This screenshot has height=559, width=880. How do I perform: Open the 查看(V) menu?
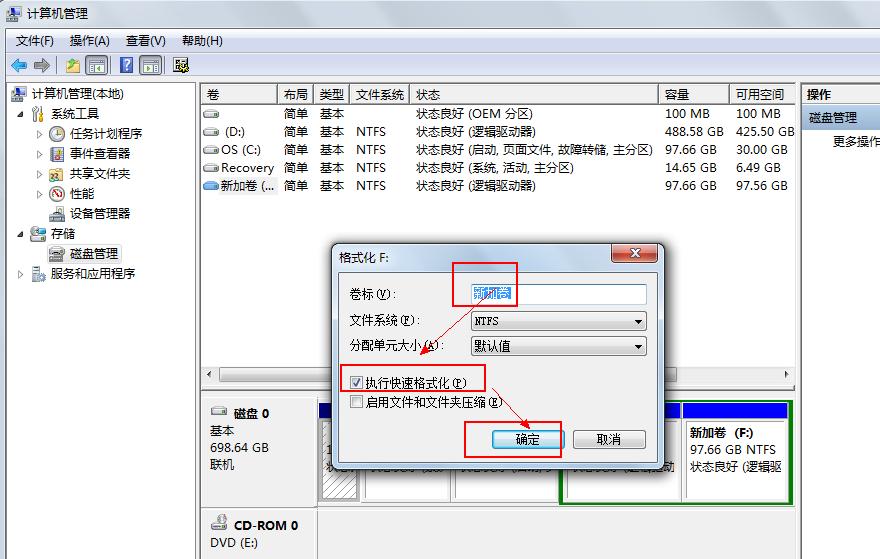(145, 41)
